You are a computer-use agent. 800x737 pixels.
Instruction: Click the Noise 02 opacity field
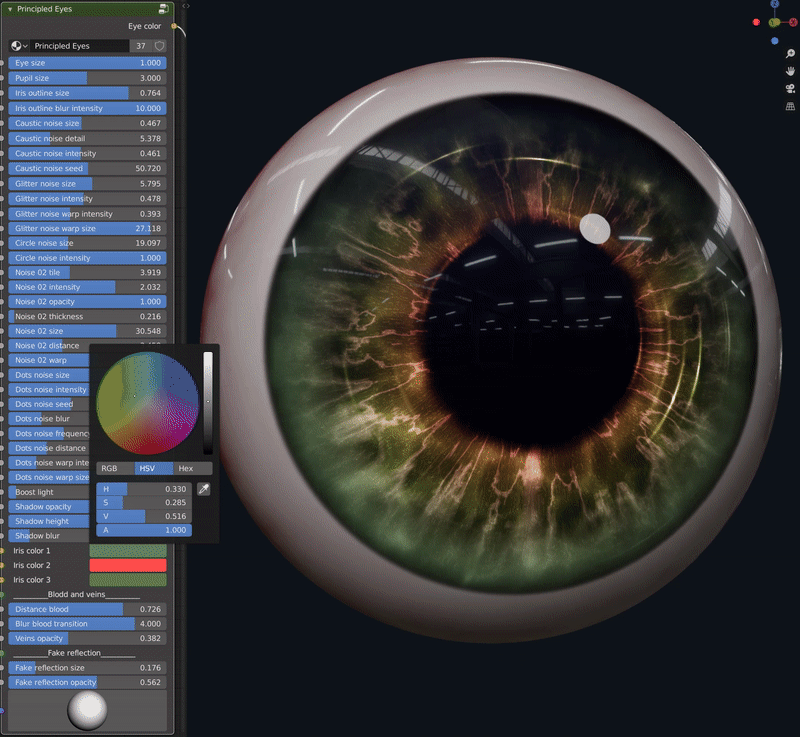[87, 301]
